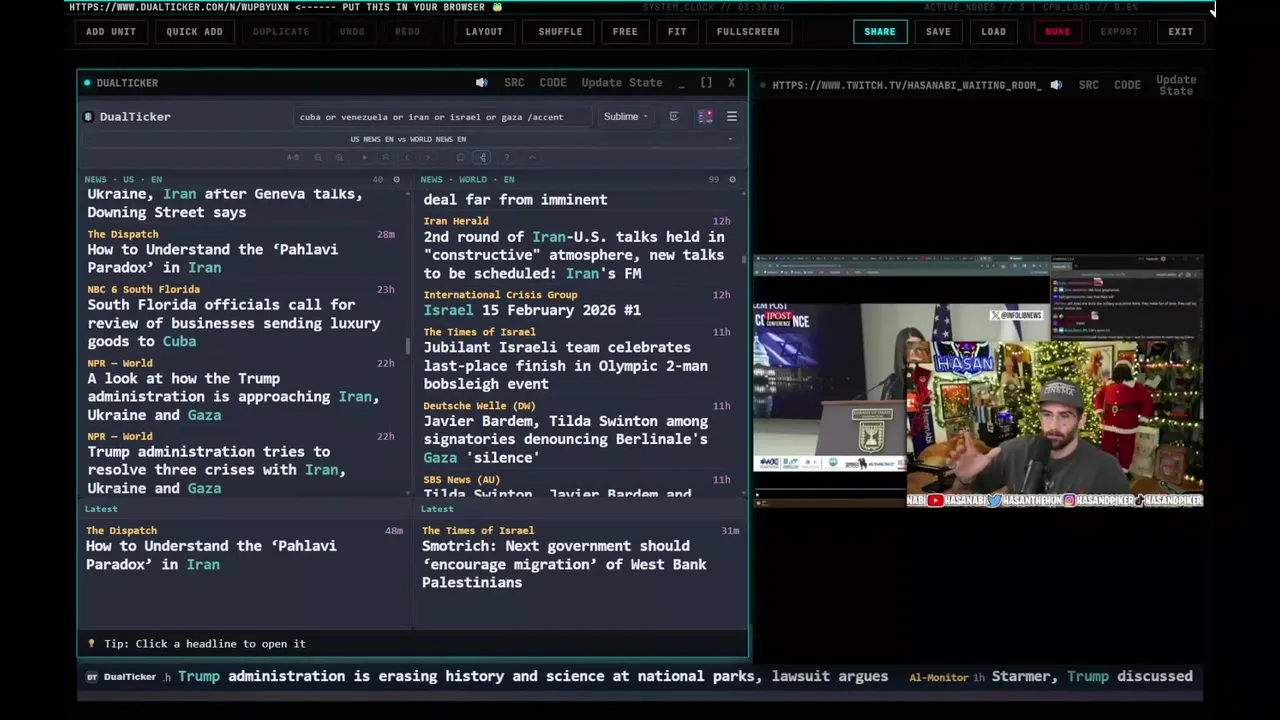
Task: Open headline about South Florida luxury goods Cuba
Action: (x=234, y=323)
